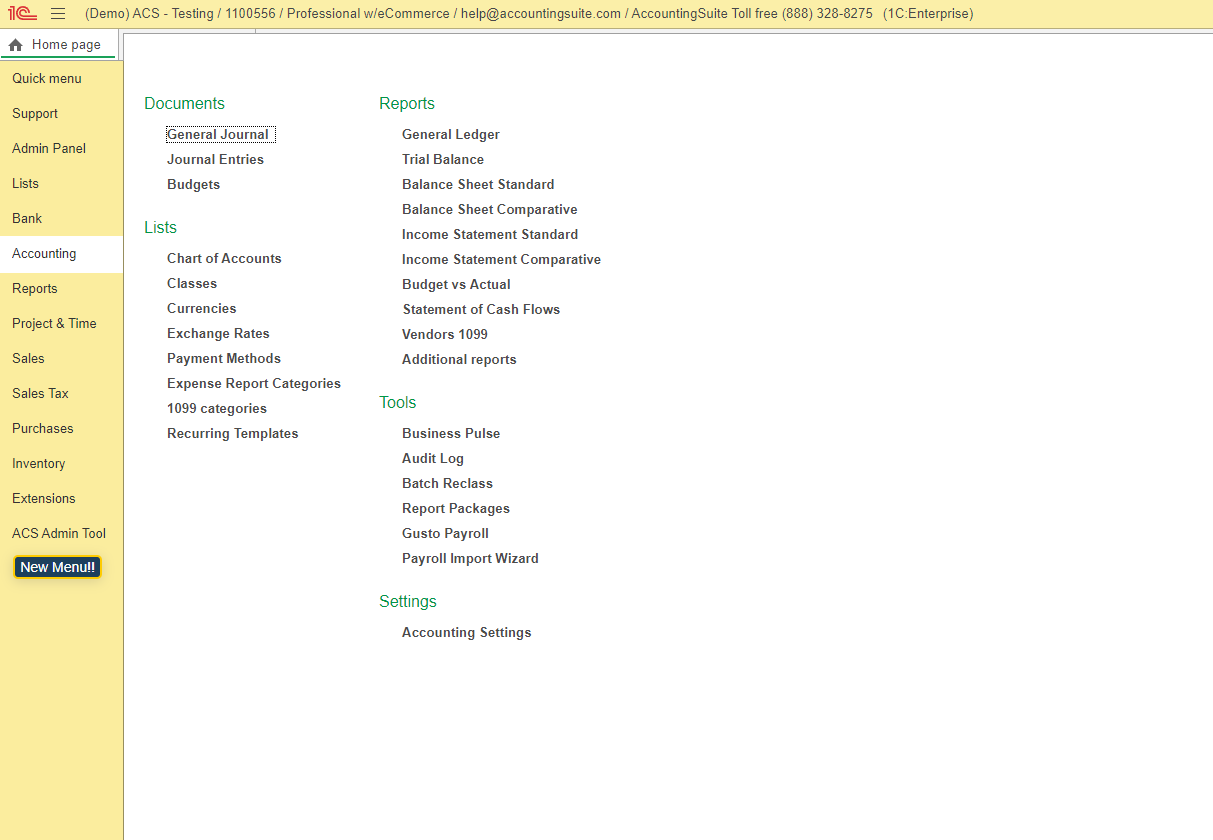Open Gusto Payroll tool
This screenshot has width=1213, height=840.
445,534
